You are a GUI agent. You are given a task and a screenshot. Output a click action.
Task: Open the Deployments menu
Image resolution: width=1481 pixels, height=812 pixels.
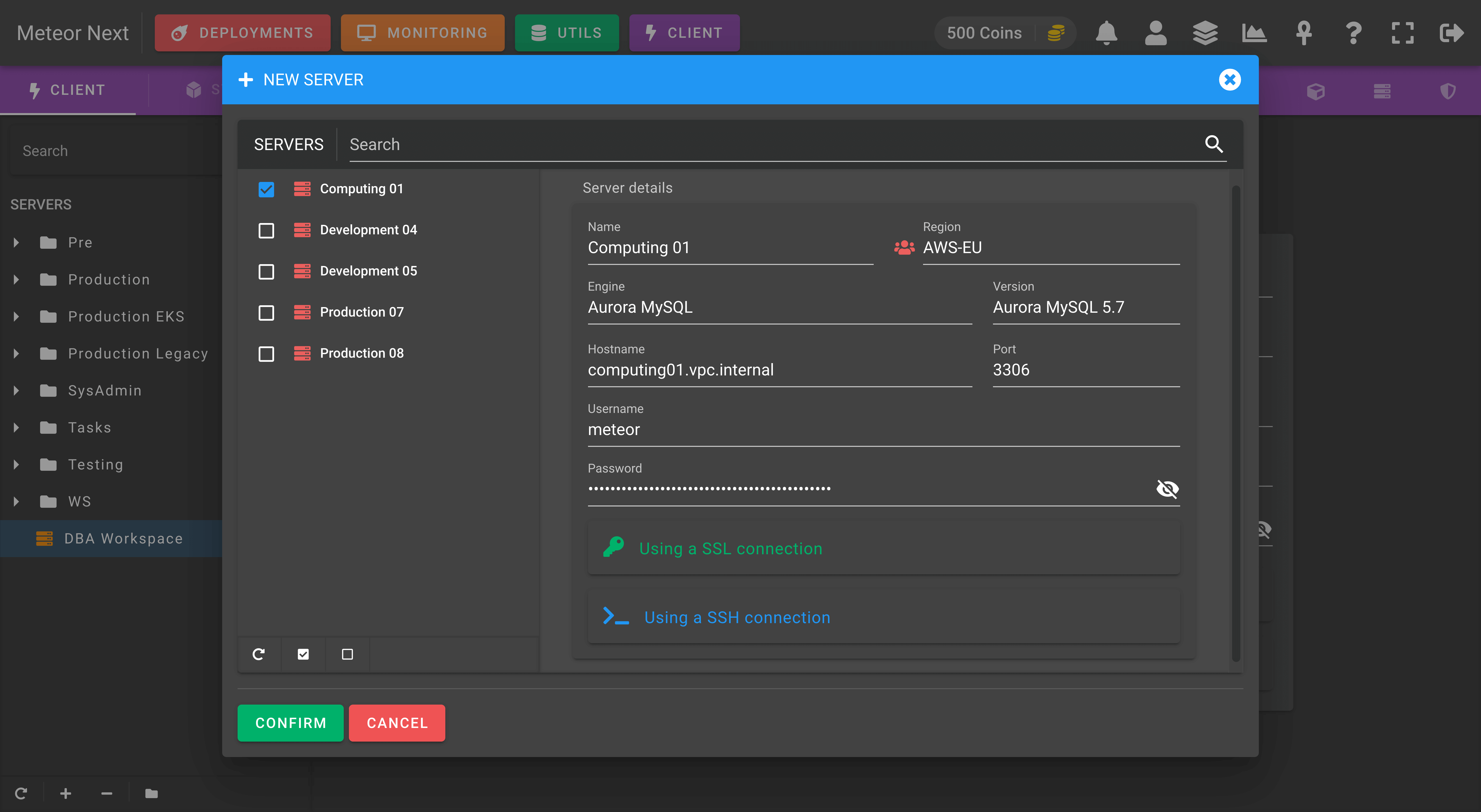pyautogui.click(x=243, y=33)
